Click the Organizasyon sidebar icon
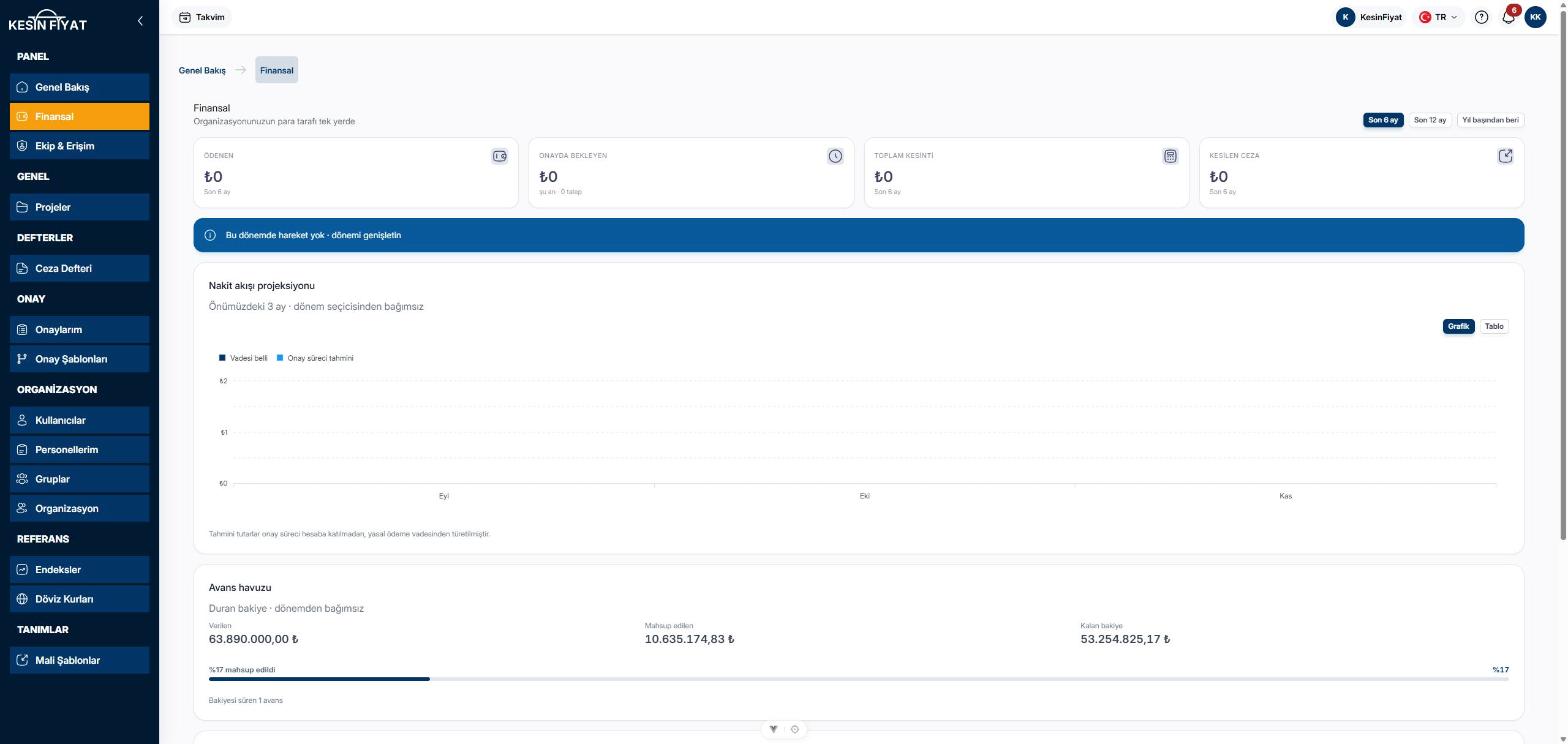The image size is (1568, 744). point(22,509)
